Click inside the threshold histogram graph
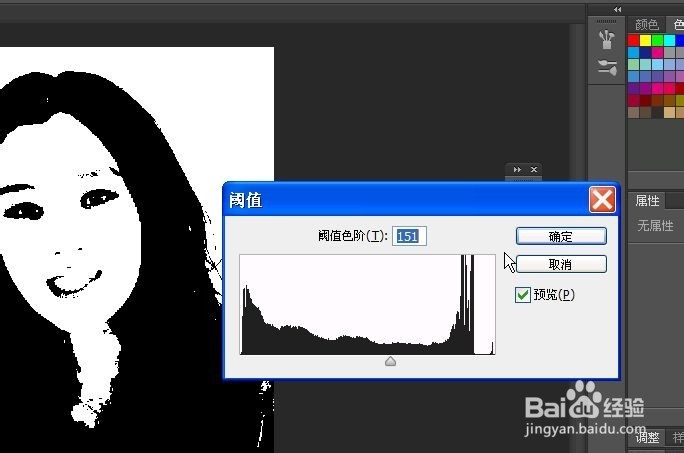This screenshot has width=684, height=453. tap(367, 305)
